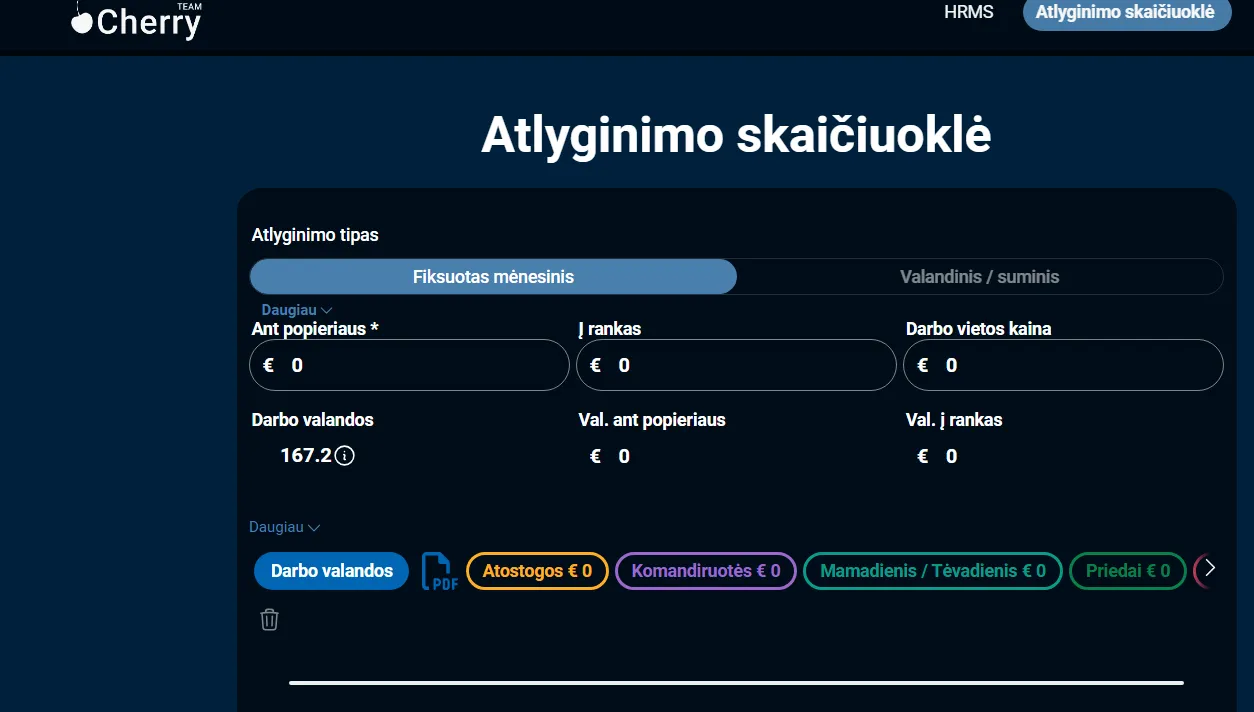
Task: Toggle the Komandiruotės € 0 category
Action: coord(705,570)
